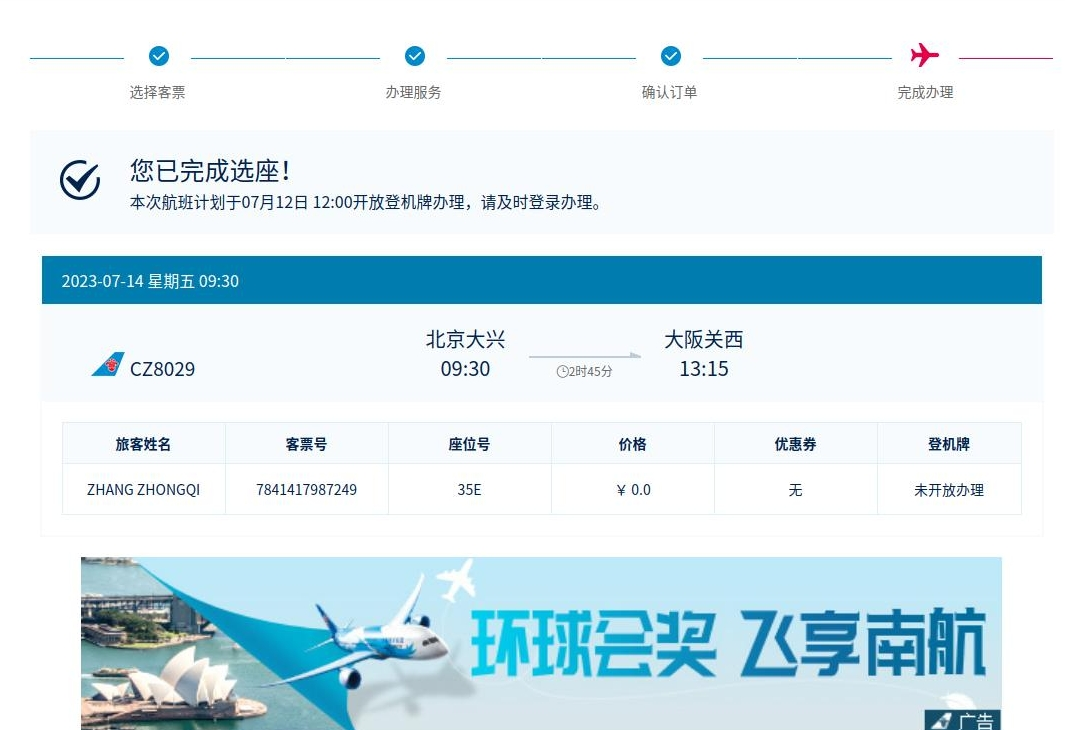The image size is (1065, 730).
Task: Go to the 办理服务 step label
Action: tap(413, 92)
